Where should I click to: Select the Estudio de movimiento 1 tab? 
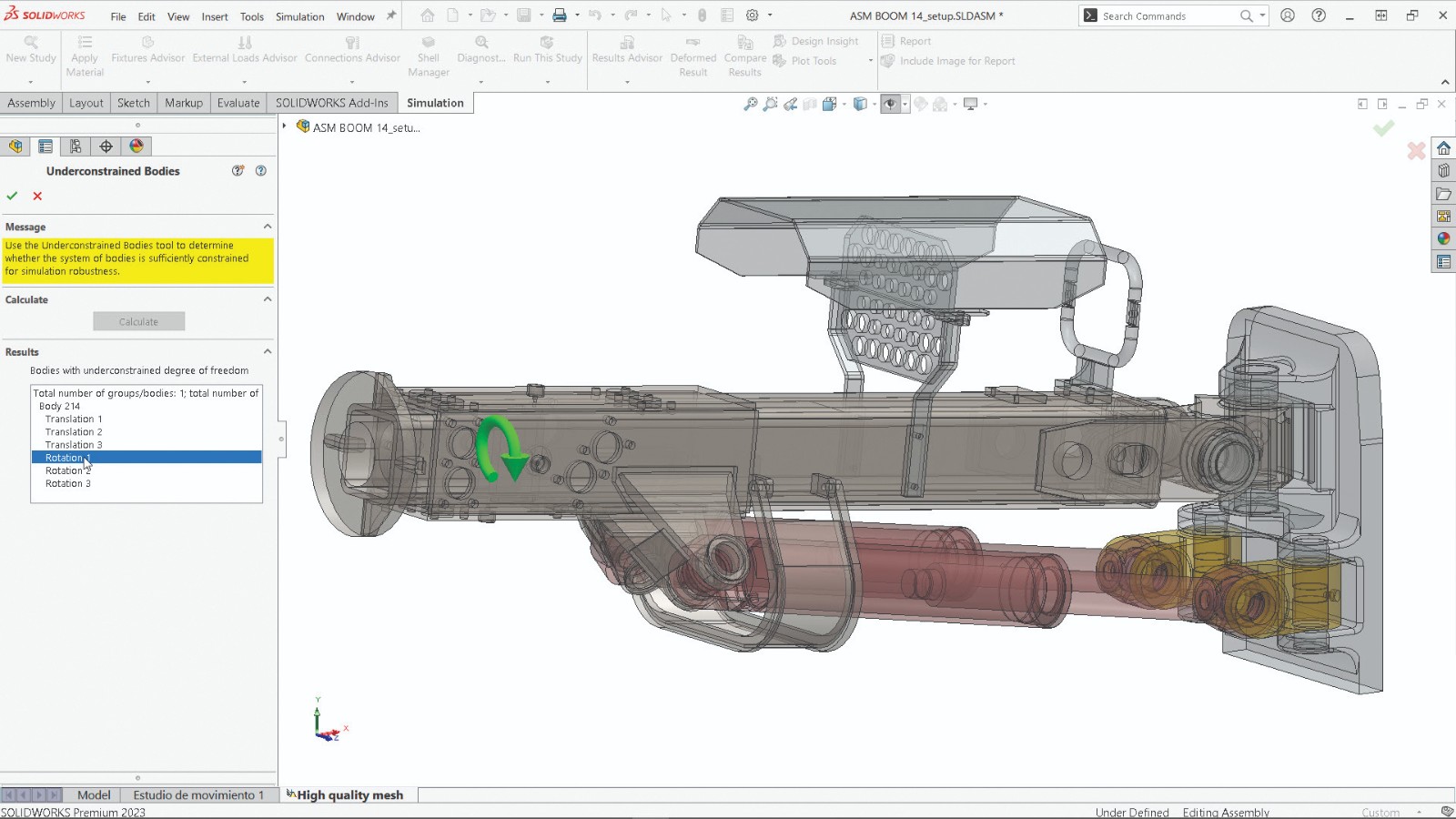tap(198, 794)
